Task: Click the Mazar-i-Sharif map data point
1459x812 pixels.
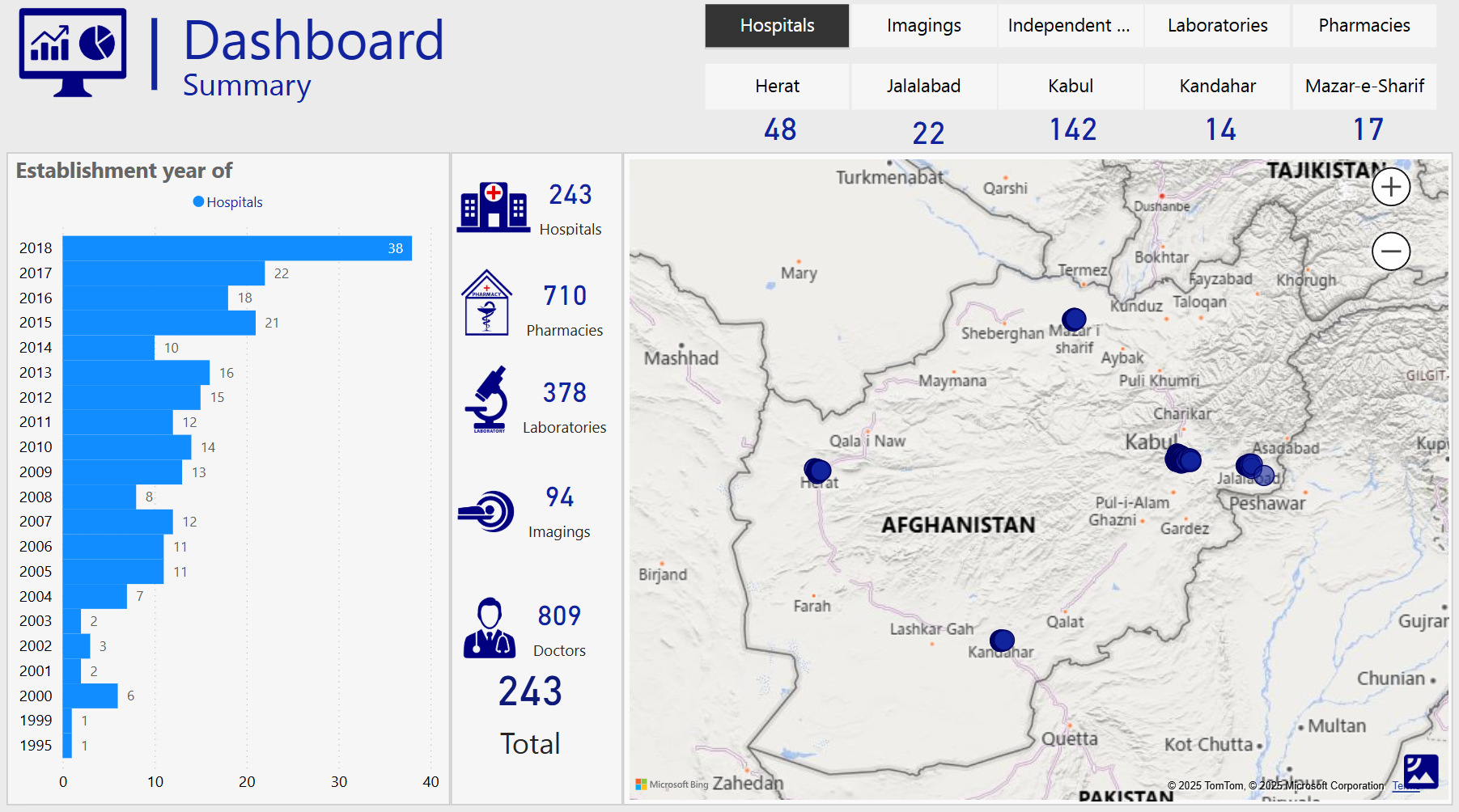Action: coord(1074,319)
